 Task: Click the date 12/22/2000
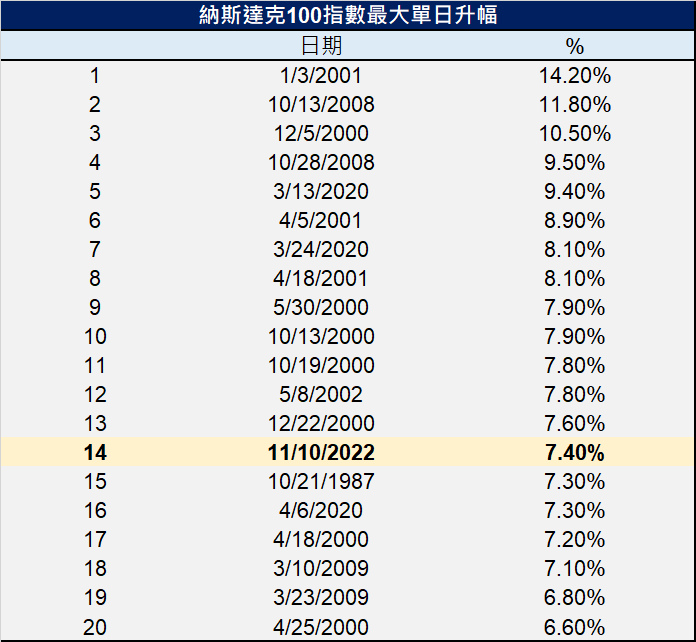[x=321, y=423]
